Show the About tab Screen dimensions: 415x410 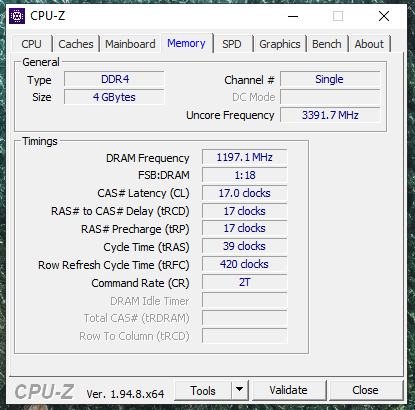(x=369, y=44)
